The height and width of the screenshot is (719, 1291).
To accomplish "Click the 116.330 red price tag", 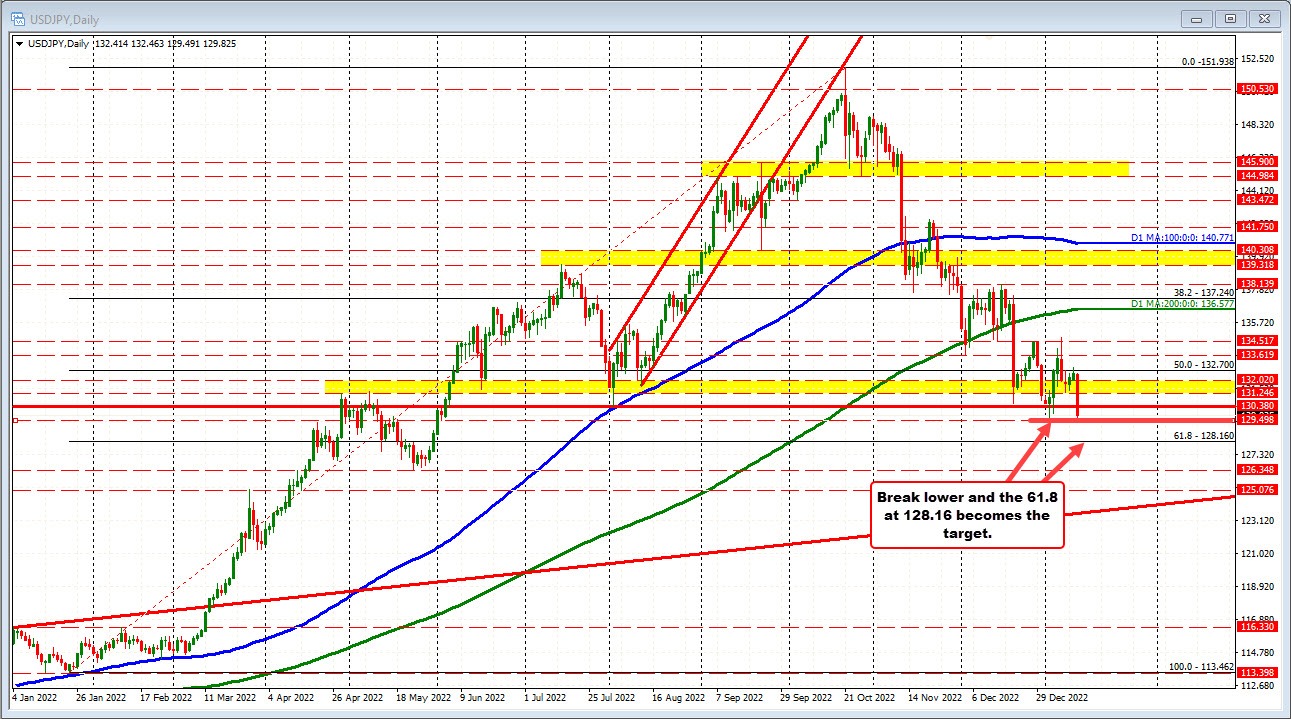I will coord(1256,626).
